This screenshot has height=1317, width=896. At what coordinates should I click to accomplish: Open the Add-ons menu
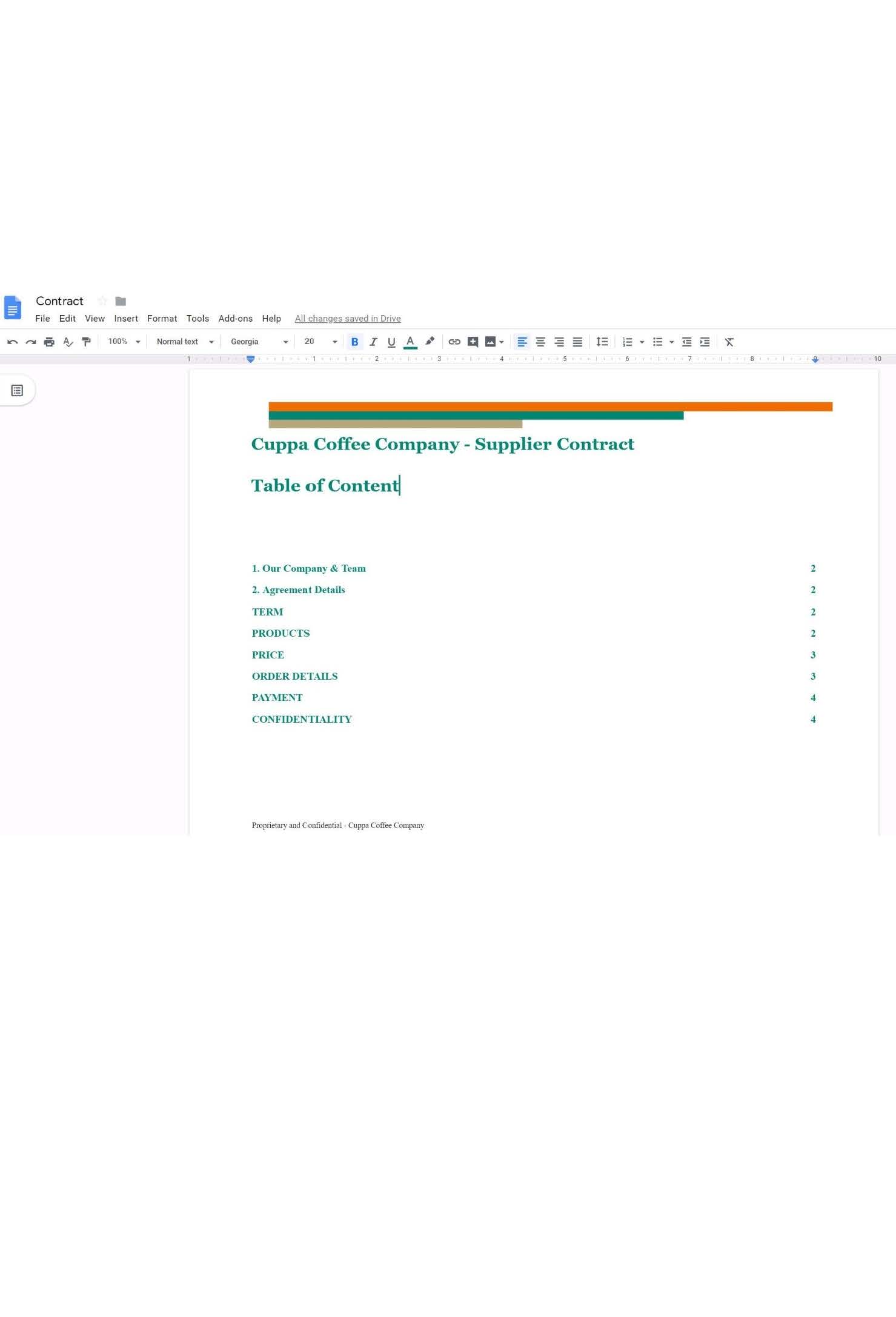(236, 319)
